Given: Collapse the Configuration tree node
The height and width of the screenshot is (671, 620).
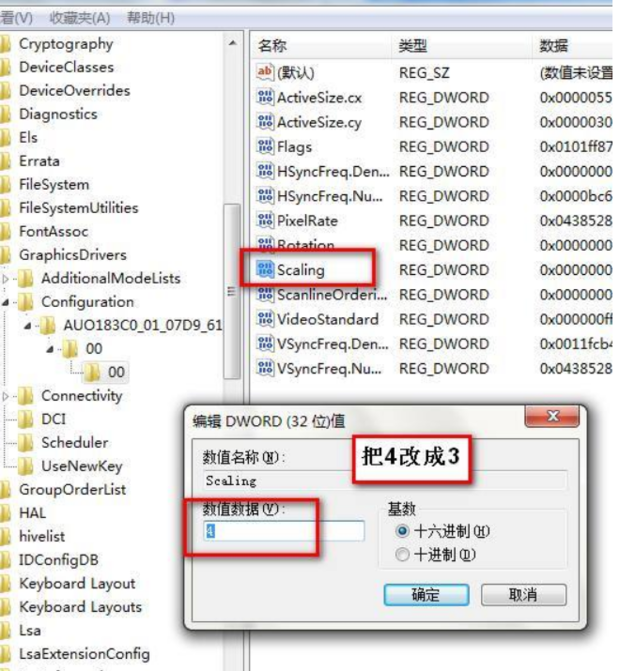Looking at the screenshot, I should point(5,302).
